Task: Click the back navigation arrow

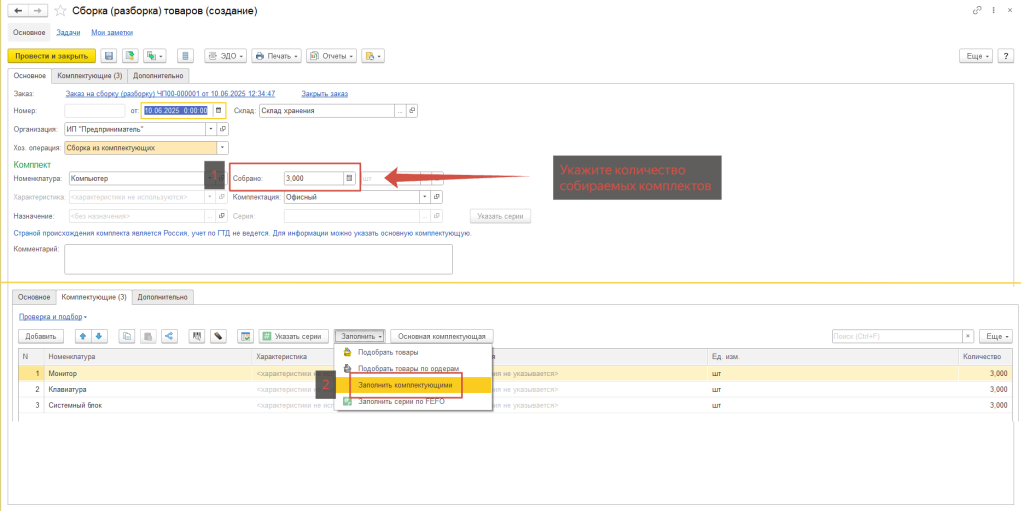Action: [x=16, y=11]
